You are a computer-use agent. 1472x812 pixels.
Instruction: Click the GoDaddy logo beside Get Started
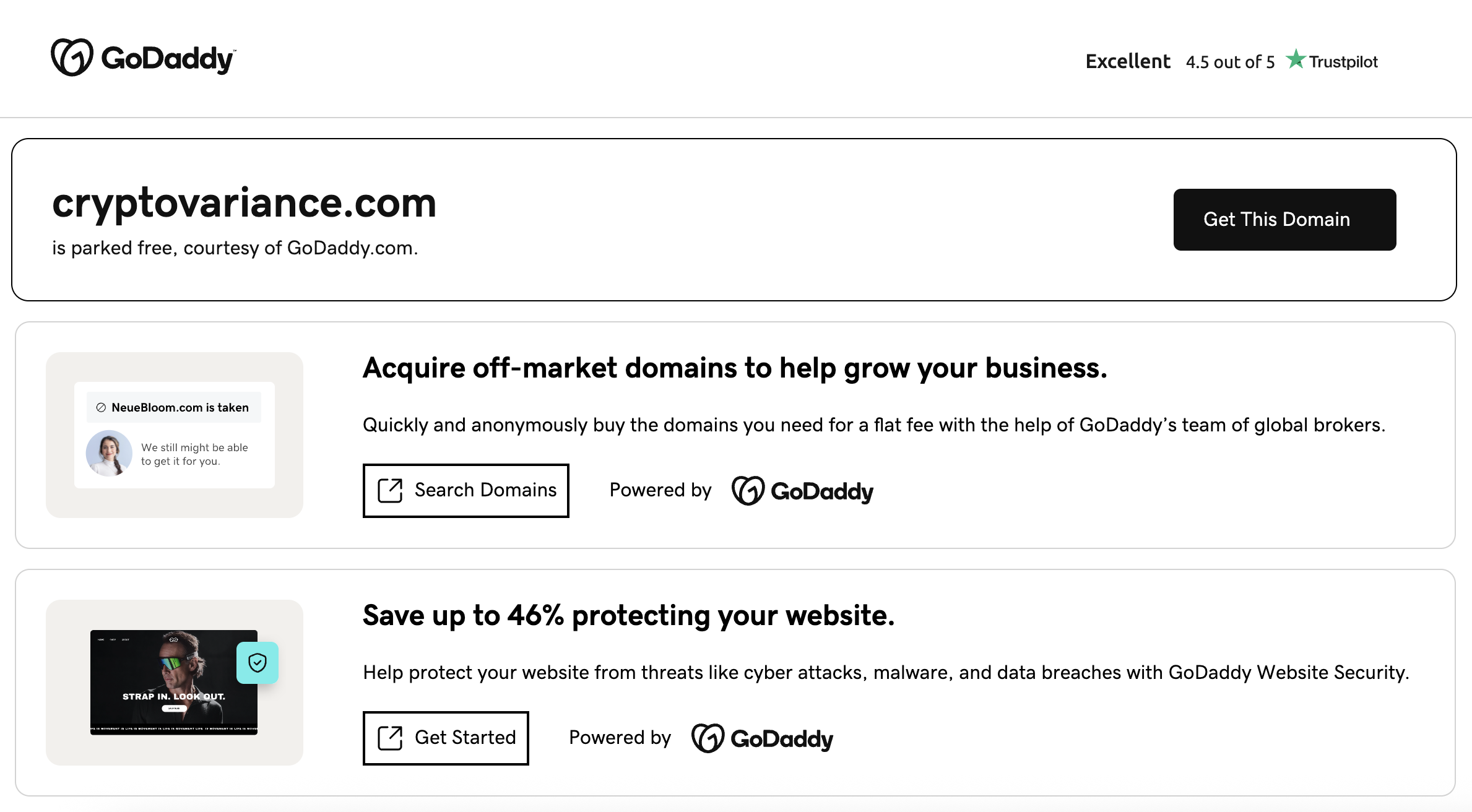tap(762, 738)
